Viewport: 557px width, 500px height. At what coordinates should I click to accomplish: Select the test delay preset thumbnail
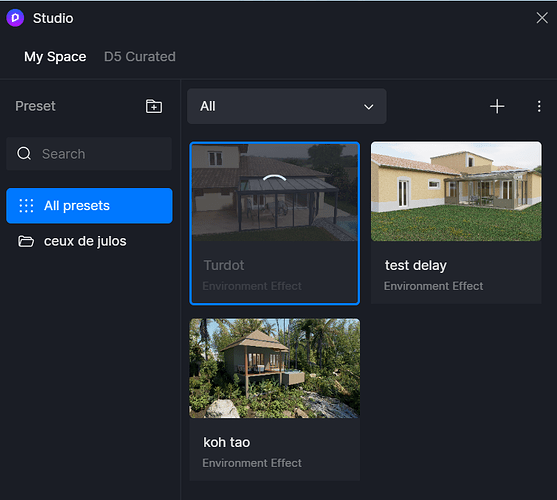pyautogui.click(x=456, y=191)
